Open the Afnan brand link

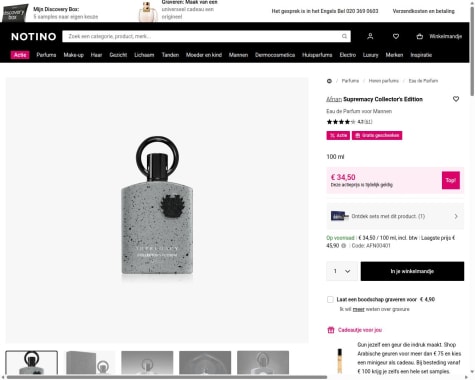coord(334,99)
